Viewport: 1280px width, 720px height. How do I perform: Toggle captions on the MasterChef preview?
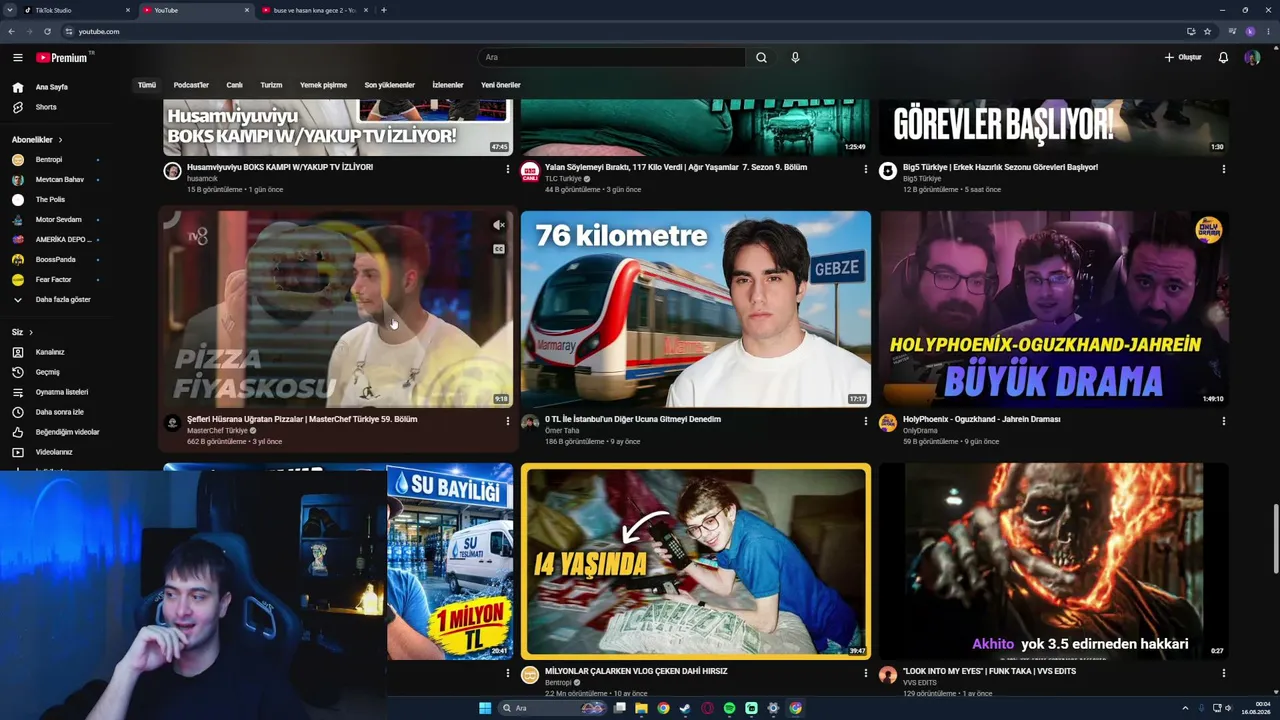pos(499,249)
